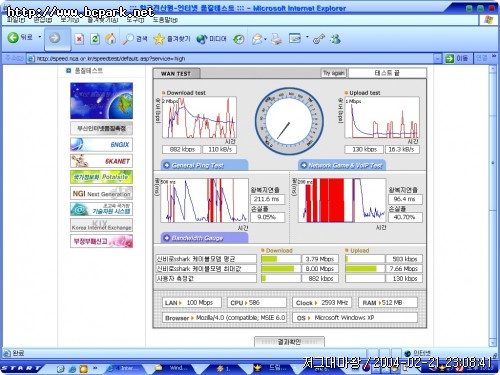Switch to the Internet Explorer taskbar button
This screenshot has height=375, width=500.
point(124,368)
